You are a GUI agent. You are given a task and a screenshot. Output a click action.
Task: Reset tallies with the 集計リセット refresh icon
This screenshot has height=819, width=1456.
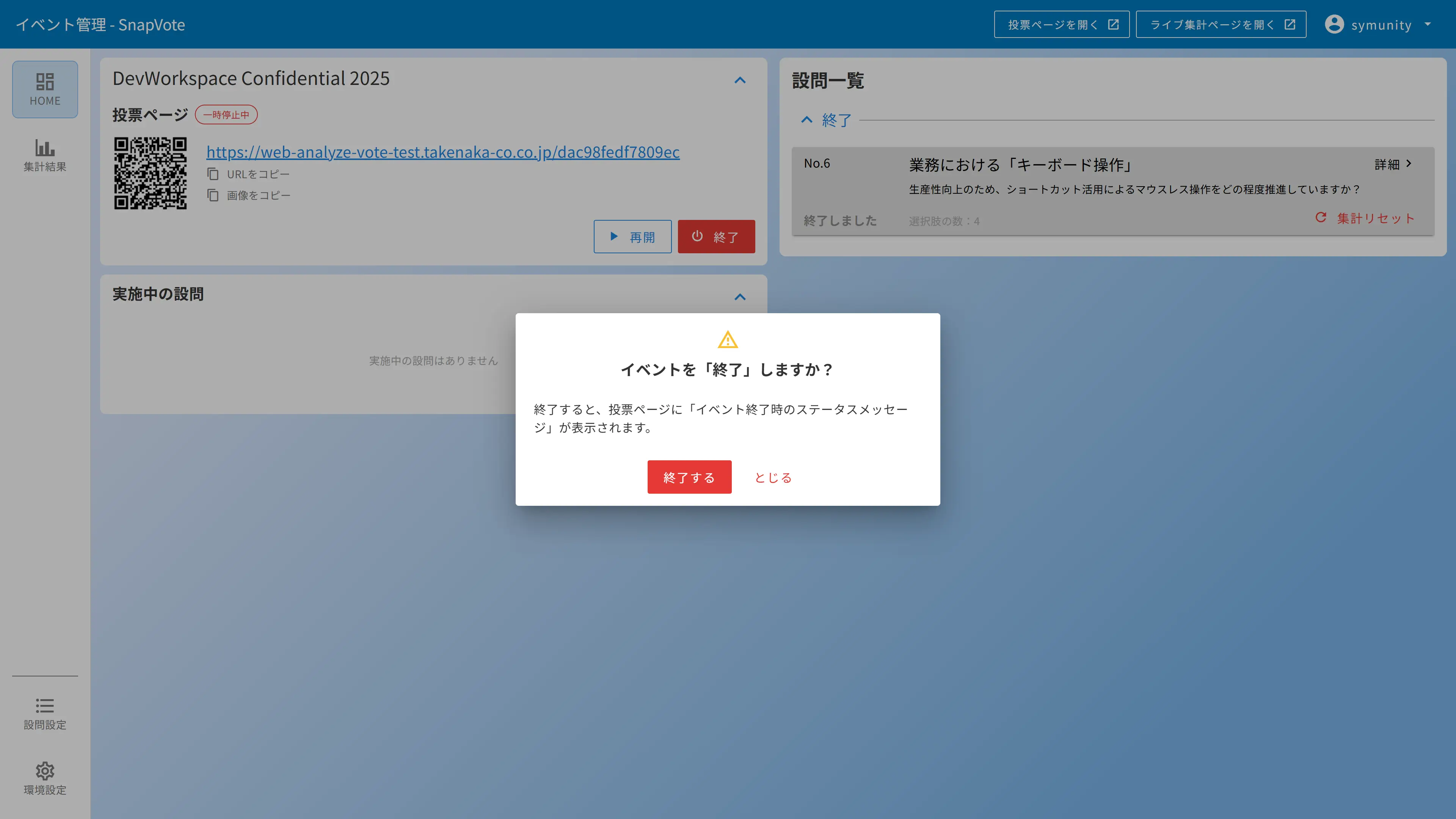[x=1321, y=218]
